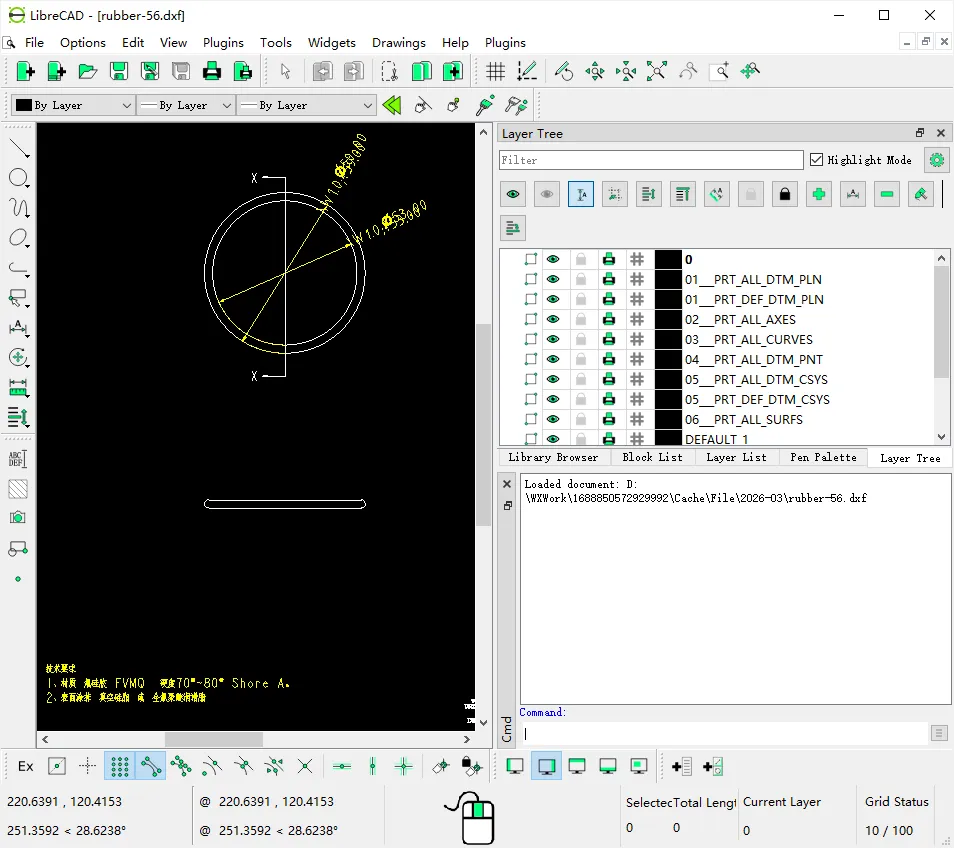Click the Auto Zoom toolbar icon
The width and height of the screenshot is (954, 848).
[656, 71]
